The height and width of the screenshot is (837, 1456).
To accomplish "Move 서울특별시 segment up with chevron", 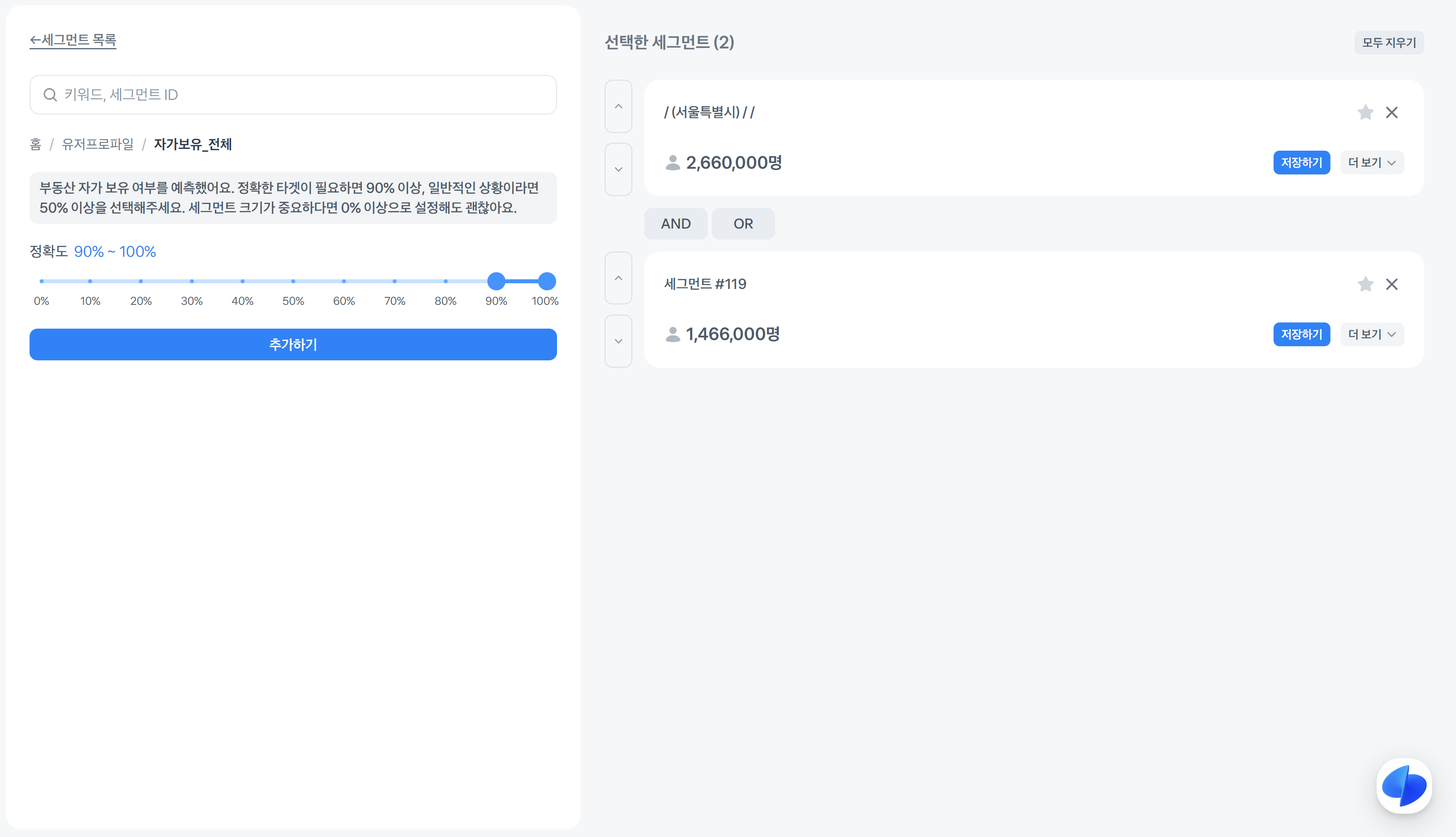I will [x=618, y=106].
